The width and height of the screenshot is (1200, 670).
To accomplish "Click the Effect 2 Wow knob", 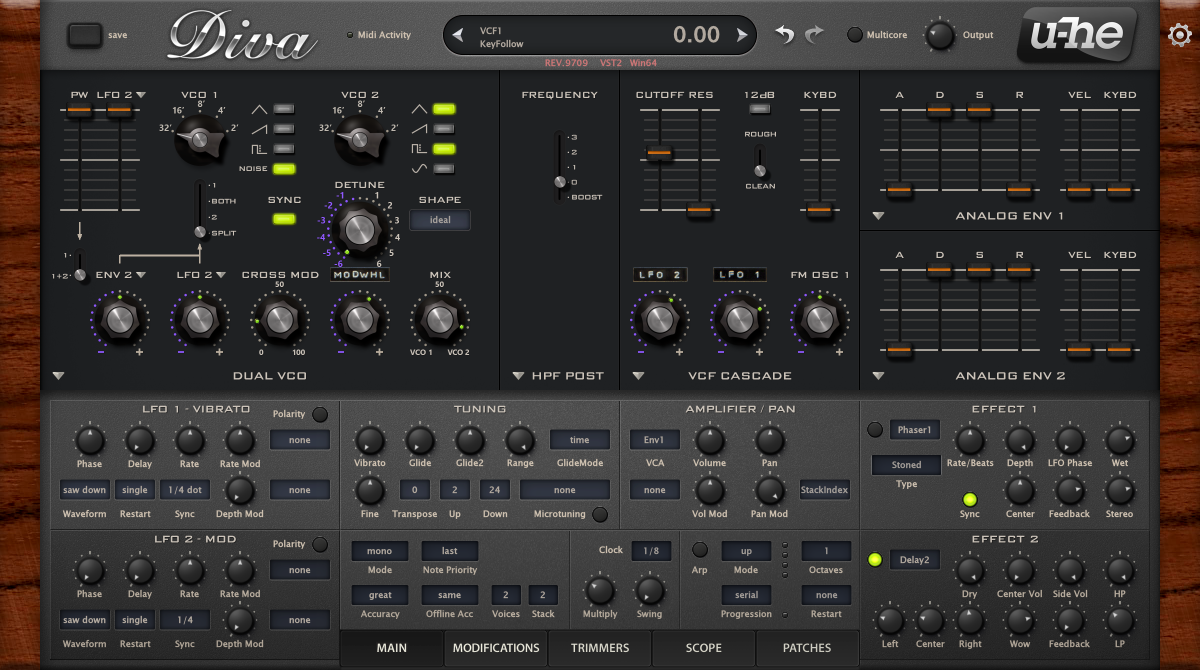I will click(1019, 620).
